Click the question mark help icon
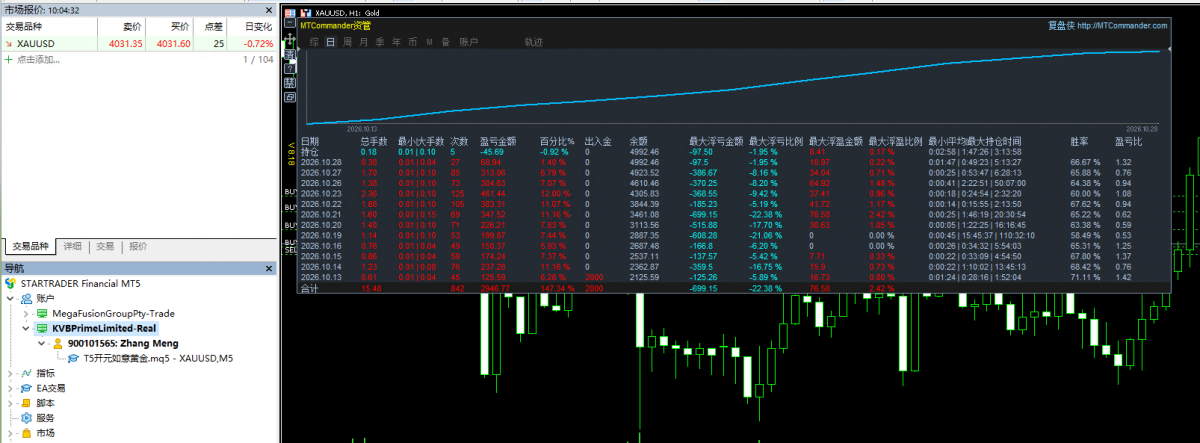 290,68
